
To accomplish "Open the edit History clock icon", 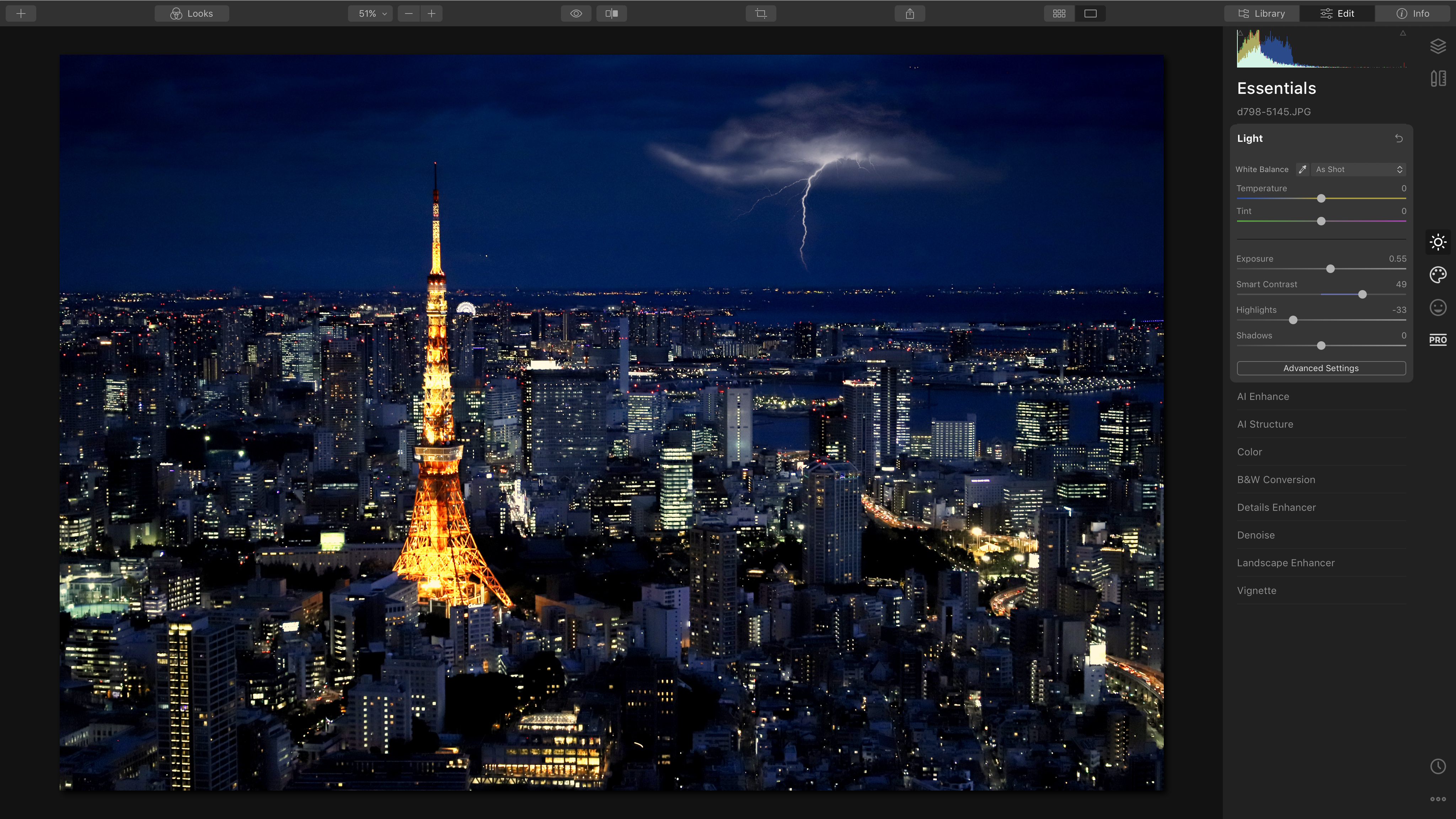I will point(1438,766).
